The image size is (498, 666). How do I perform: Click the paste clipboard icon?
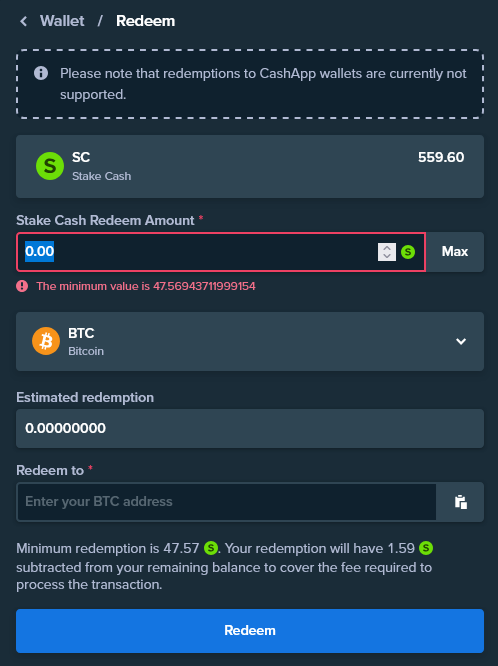pos(461,502)
